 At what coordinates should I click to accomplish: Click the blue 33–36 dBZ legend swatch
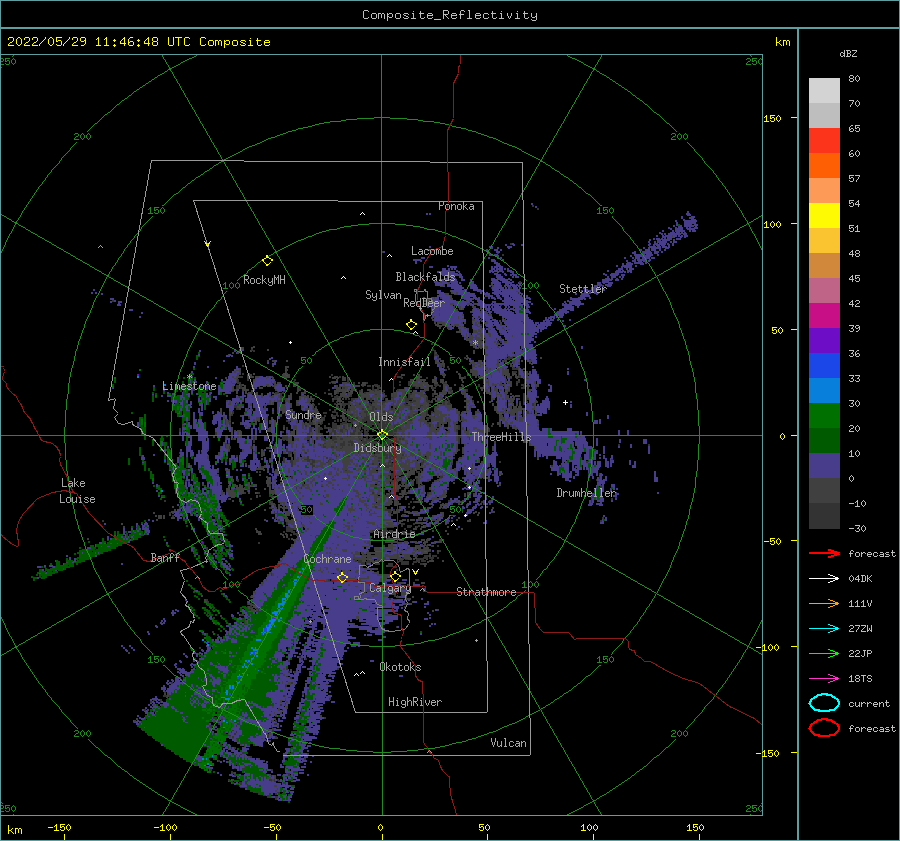824,366
